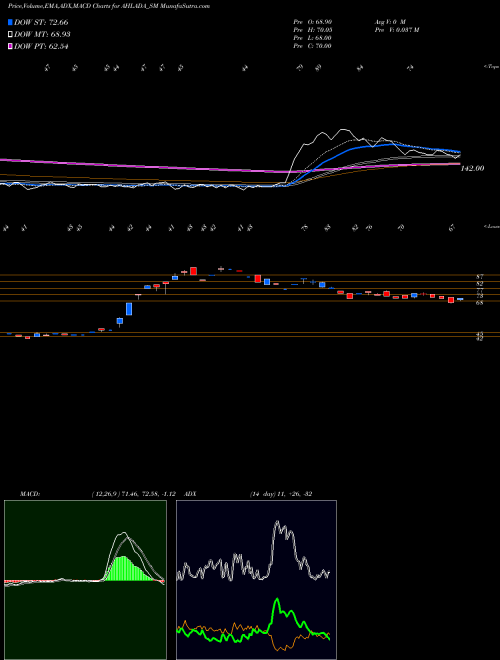
Task: Click the peak of the white EMA line
Action: [344, 130]
